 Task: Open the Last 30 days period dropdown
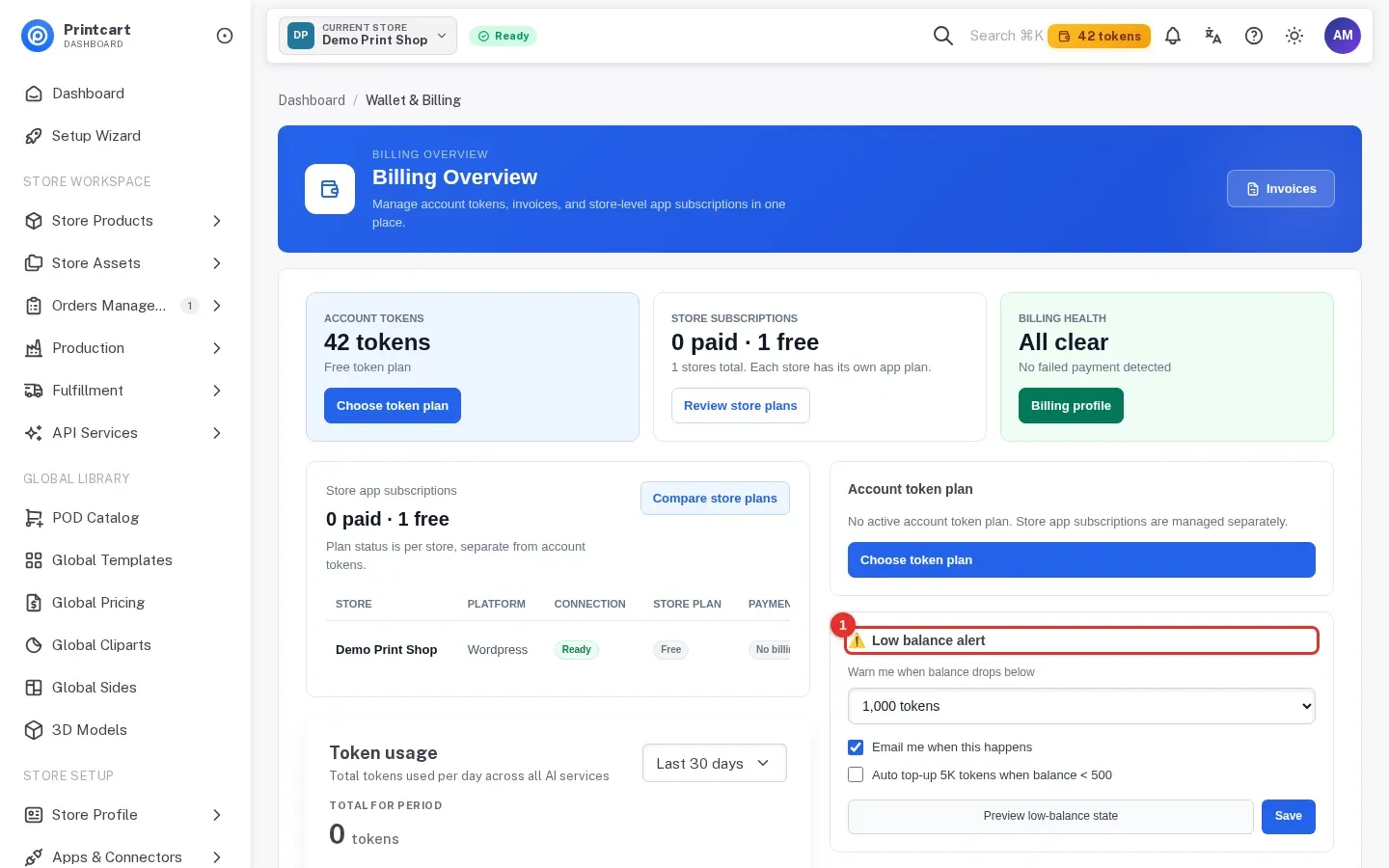pyautogui.click(x=715, y=763)
